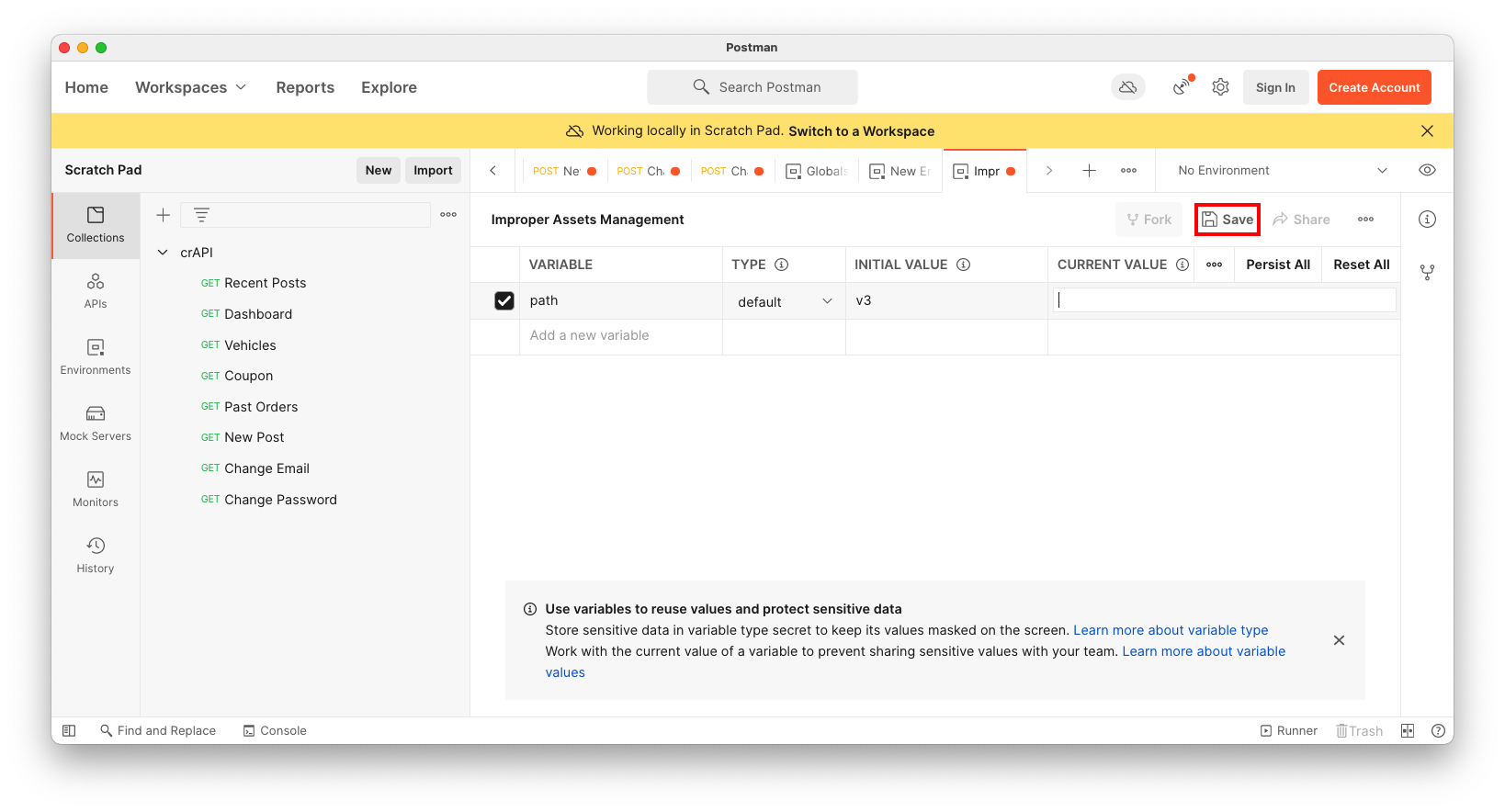Click the Reset All button
The width and height of the screenshot is (1505, 812).
click(x=1362, y=265)
